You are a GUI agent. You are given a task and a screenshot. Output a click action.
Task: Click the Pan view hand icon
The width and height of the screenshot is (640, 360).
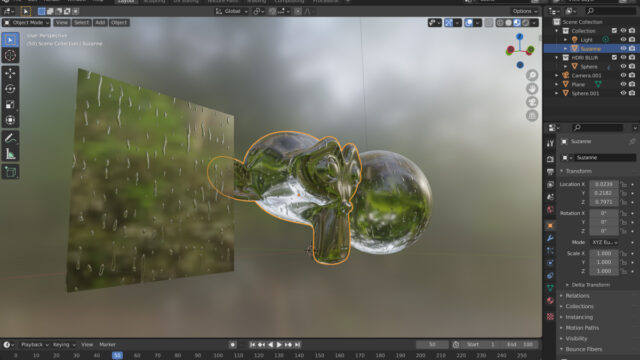click(532, 89)
